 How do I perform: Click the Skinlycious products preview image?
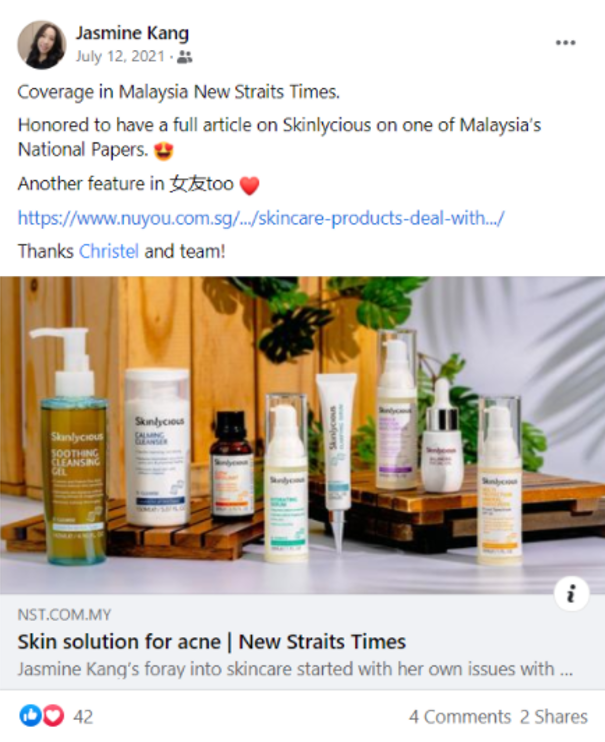(x=302, y=435)
